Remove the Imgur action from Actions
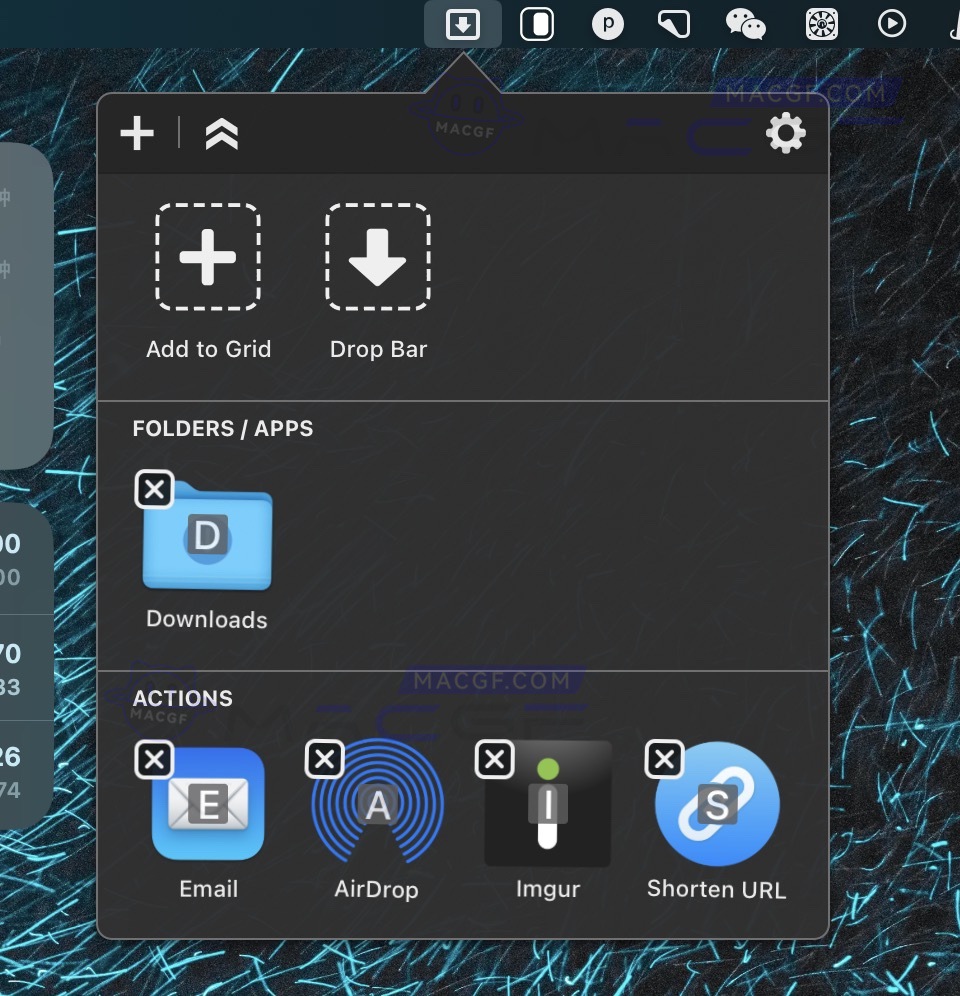 point(493,760)
